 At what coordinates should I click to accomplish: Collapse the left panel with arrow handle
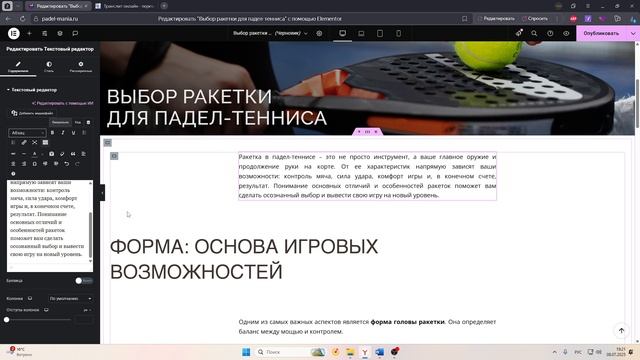102,192
